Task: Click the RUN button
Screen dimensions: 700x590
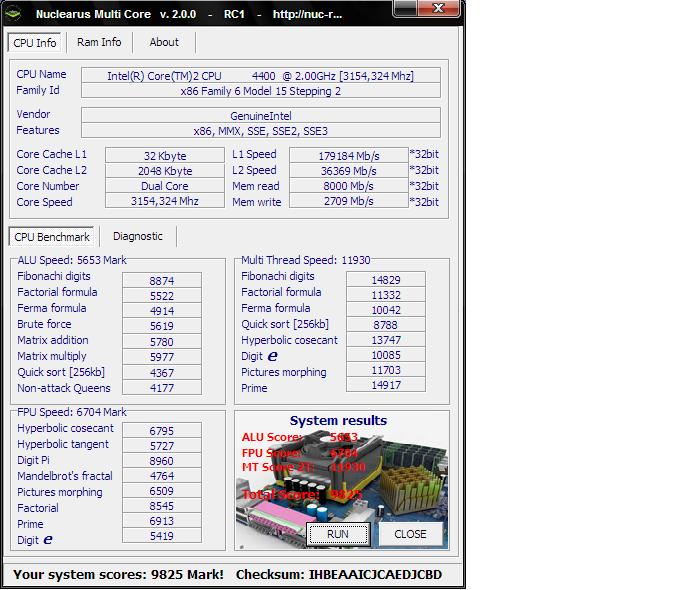Action: click(338, 534)
